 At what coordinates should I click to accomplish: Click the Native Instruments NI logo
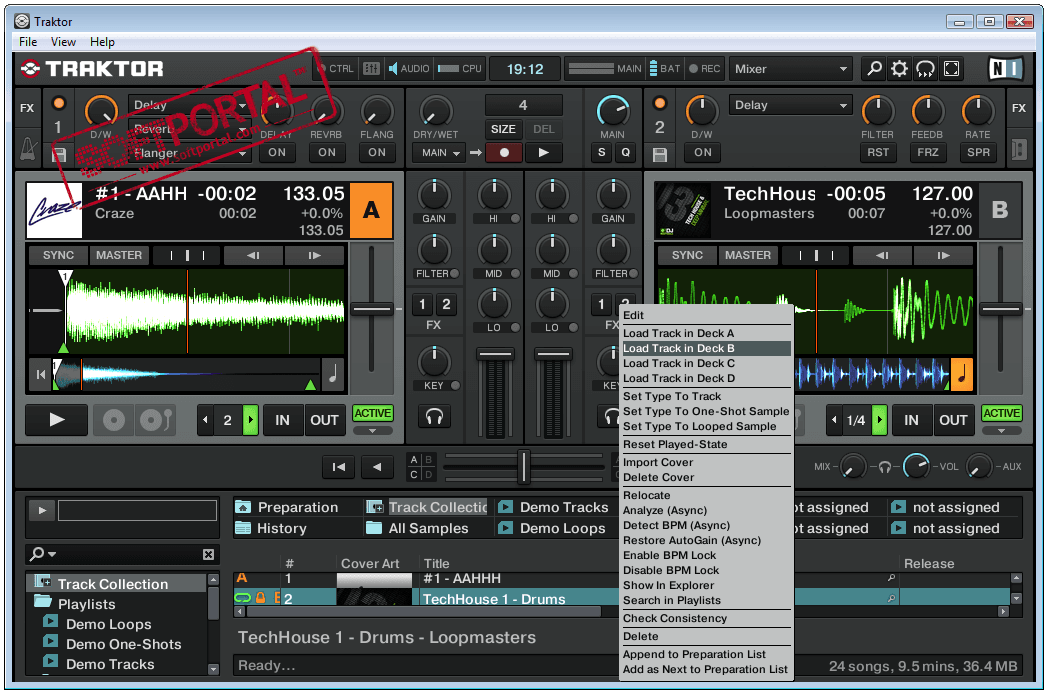(x=1005, y=68)
